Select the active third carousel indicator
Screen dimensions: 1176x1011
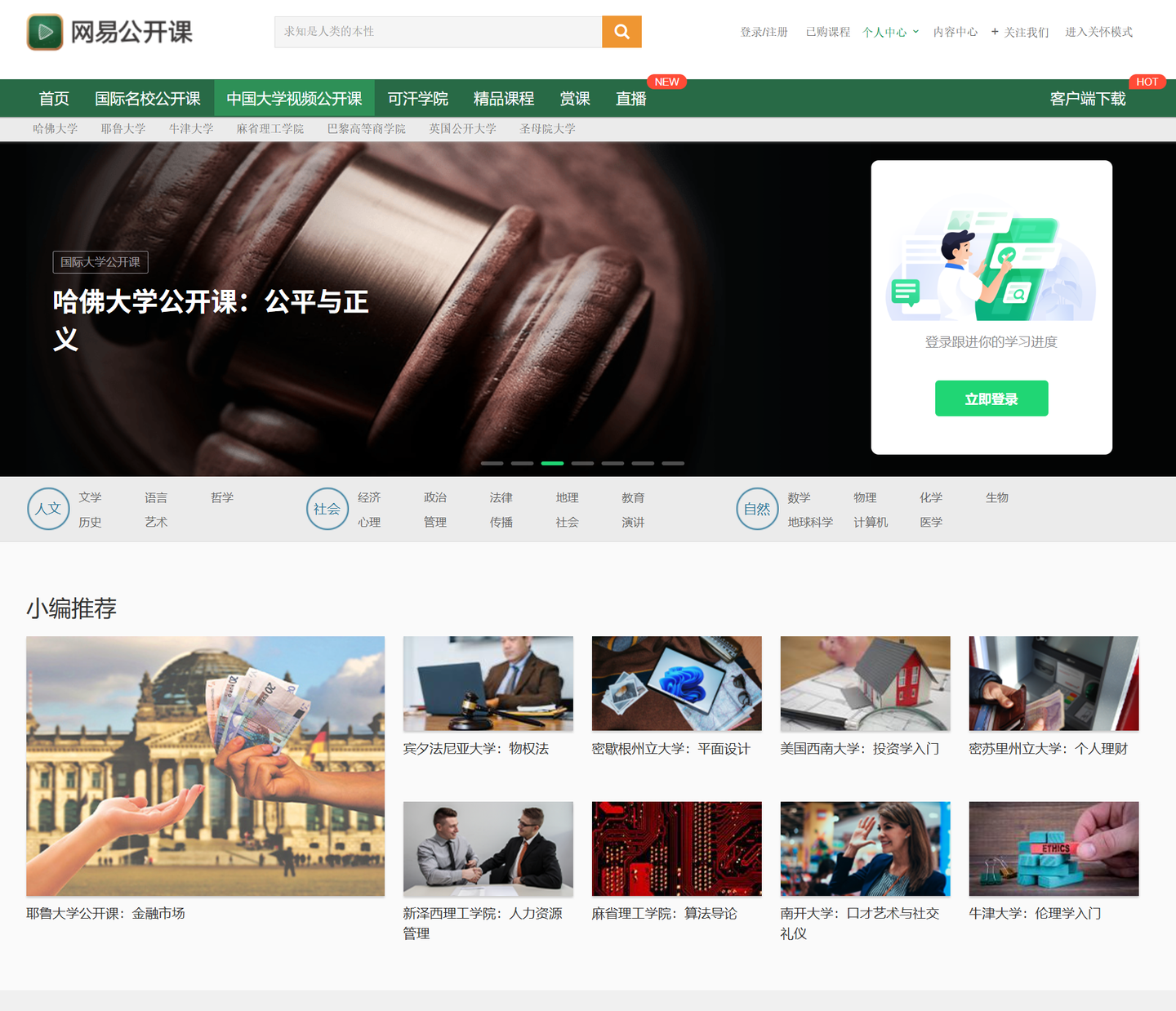click(553, 463)
